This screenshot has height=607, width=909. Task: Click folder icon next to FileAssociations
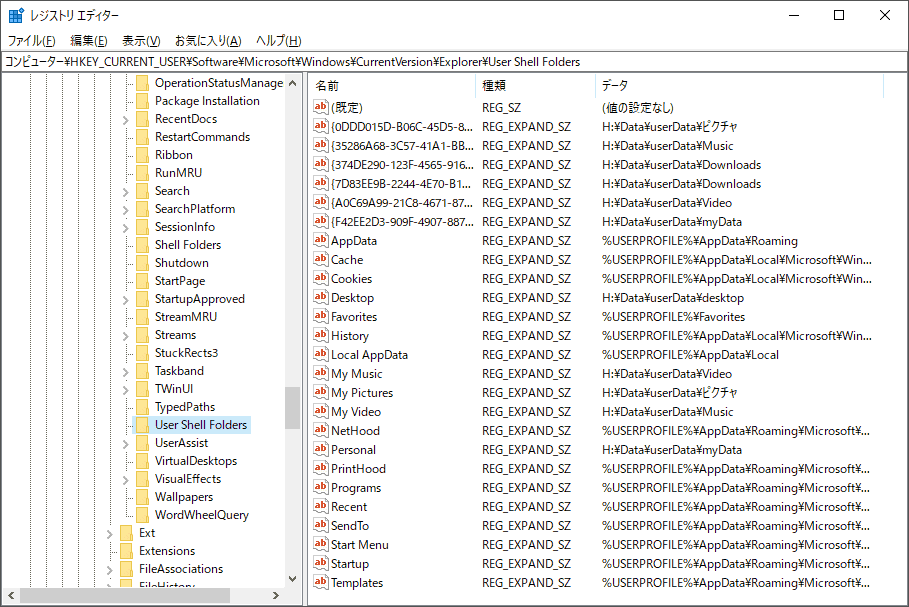tap(126, 569)
